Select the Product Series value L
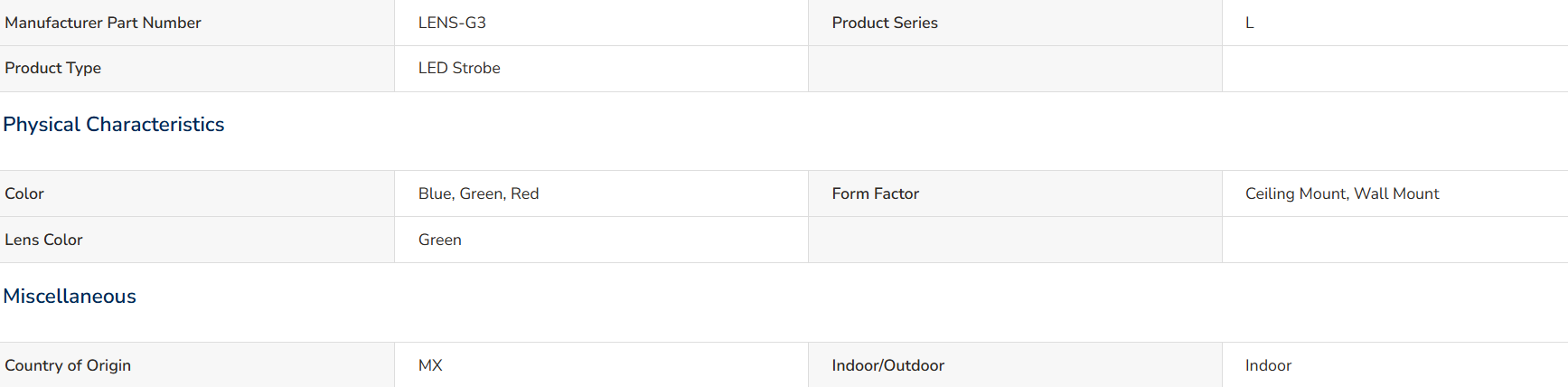 (1250, 23)
